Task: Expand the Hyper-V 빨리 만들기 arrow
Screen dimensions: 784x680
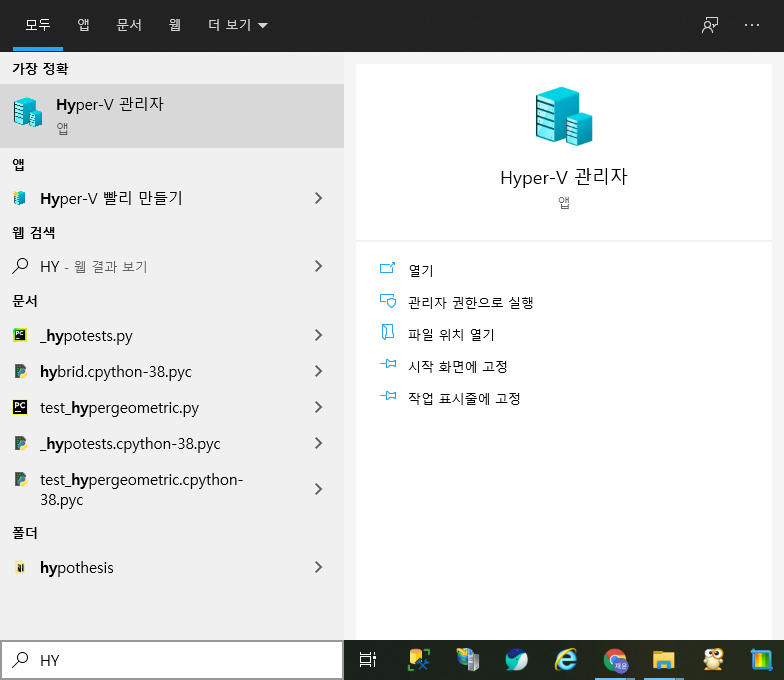Action: pyautogui.click(x=318, y=198)
